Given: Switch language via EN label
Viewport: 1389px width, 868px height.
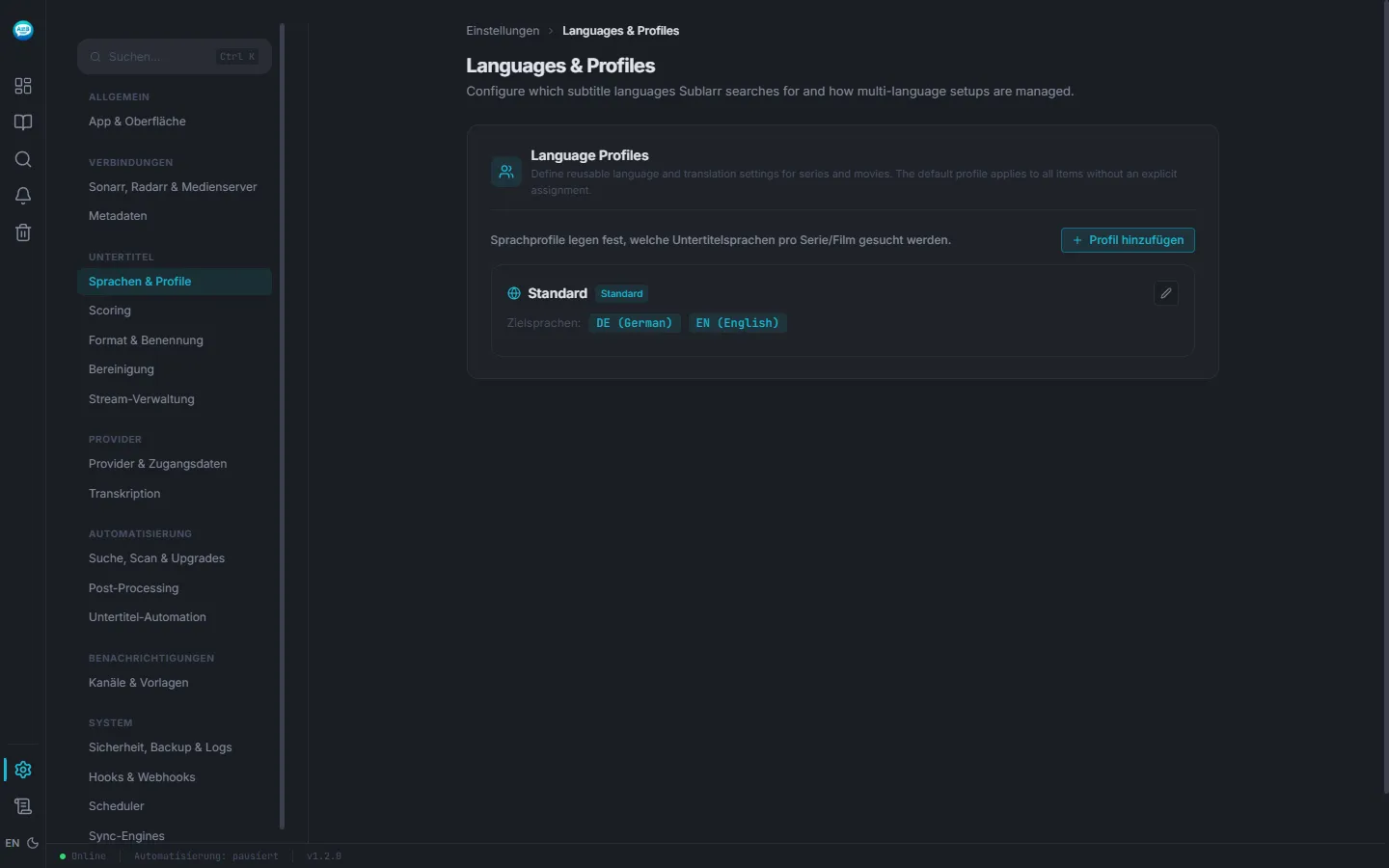Looking at the screenshot, I should pyautogui.click(x=12, y=843).
